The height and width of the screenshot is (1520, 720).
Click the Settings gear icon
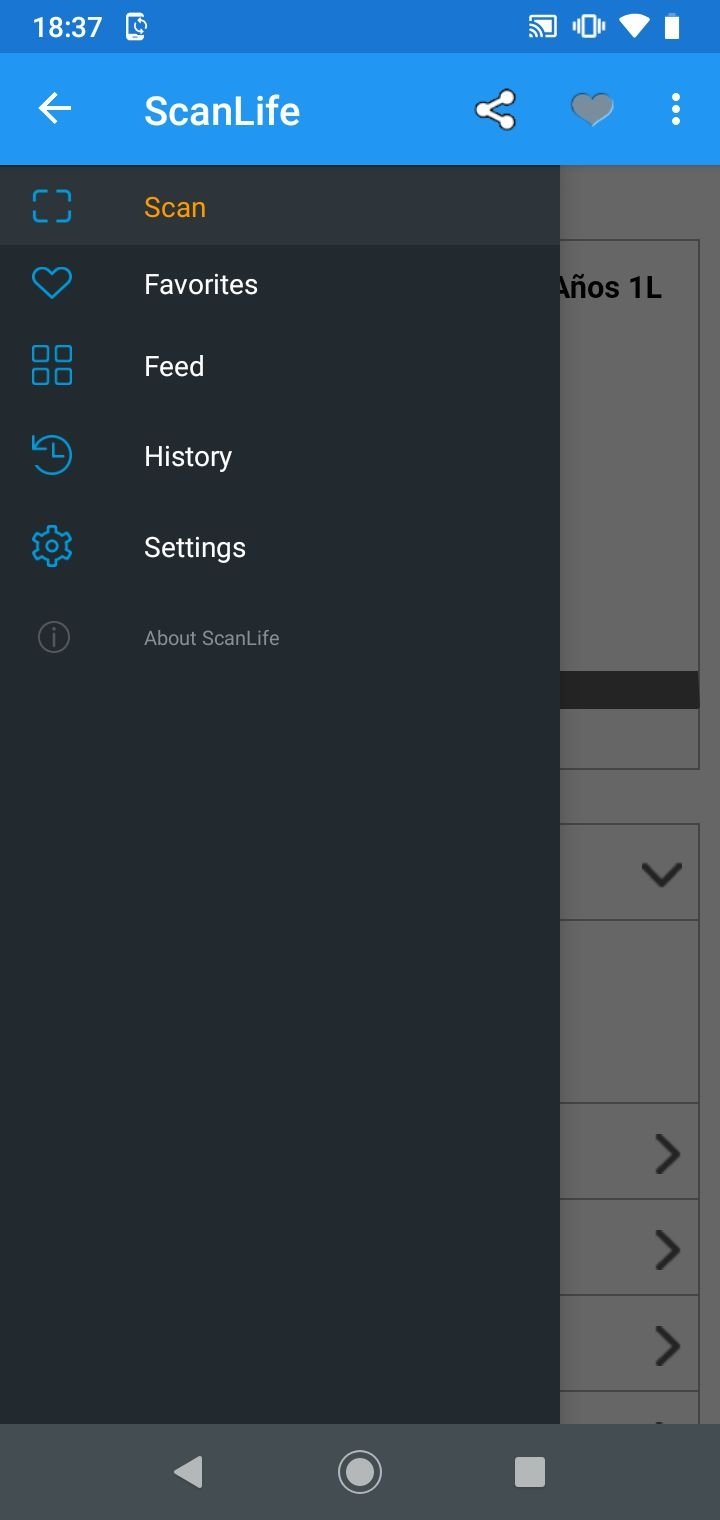click(52, 547)
